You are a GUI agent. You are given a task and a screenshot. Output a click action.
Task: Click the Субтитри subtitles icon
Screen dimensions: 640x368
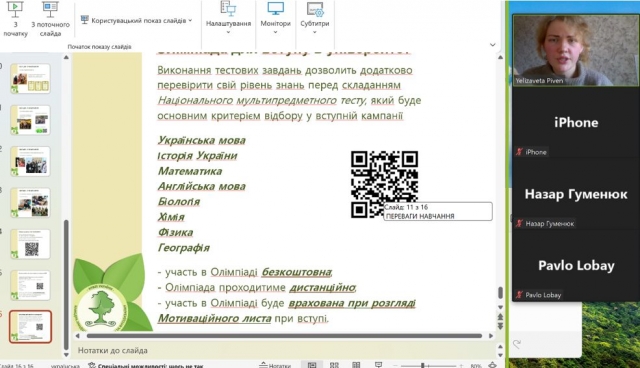[315, 9]
